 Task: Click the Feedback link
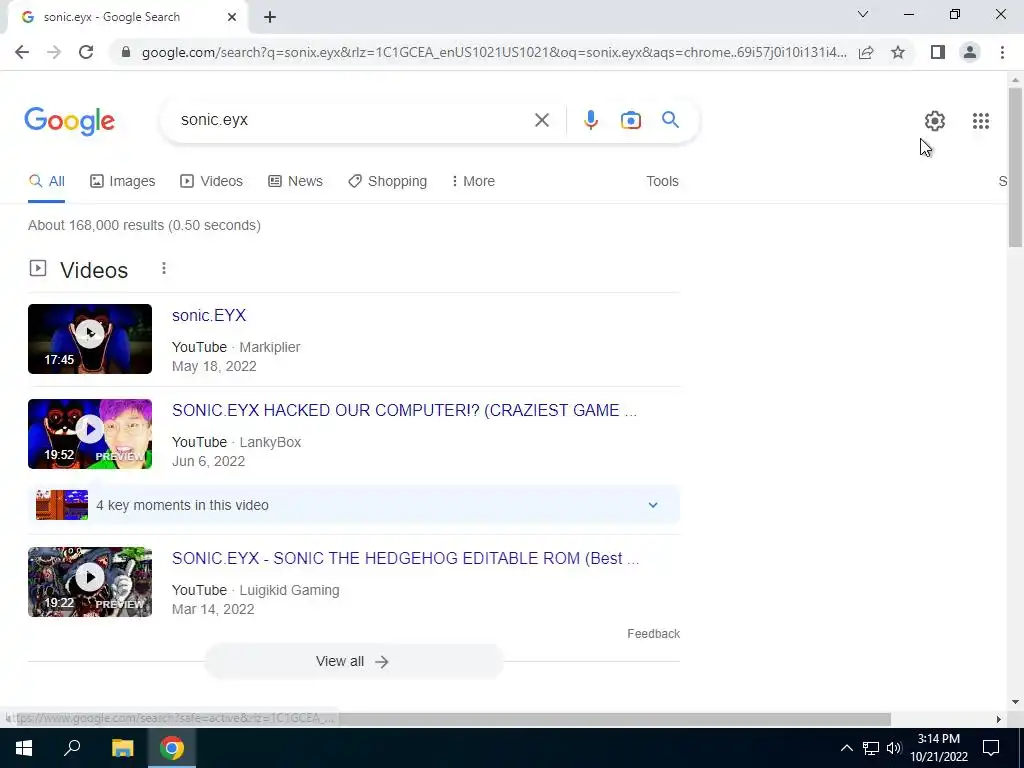coord(653,633)
